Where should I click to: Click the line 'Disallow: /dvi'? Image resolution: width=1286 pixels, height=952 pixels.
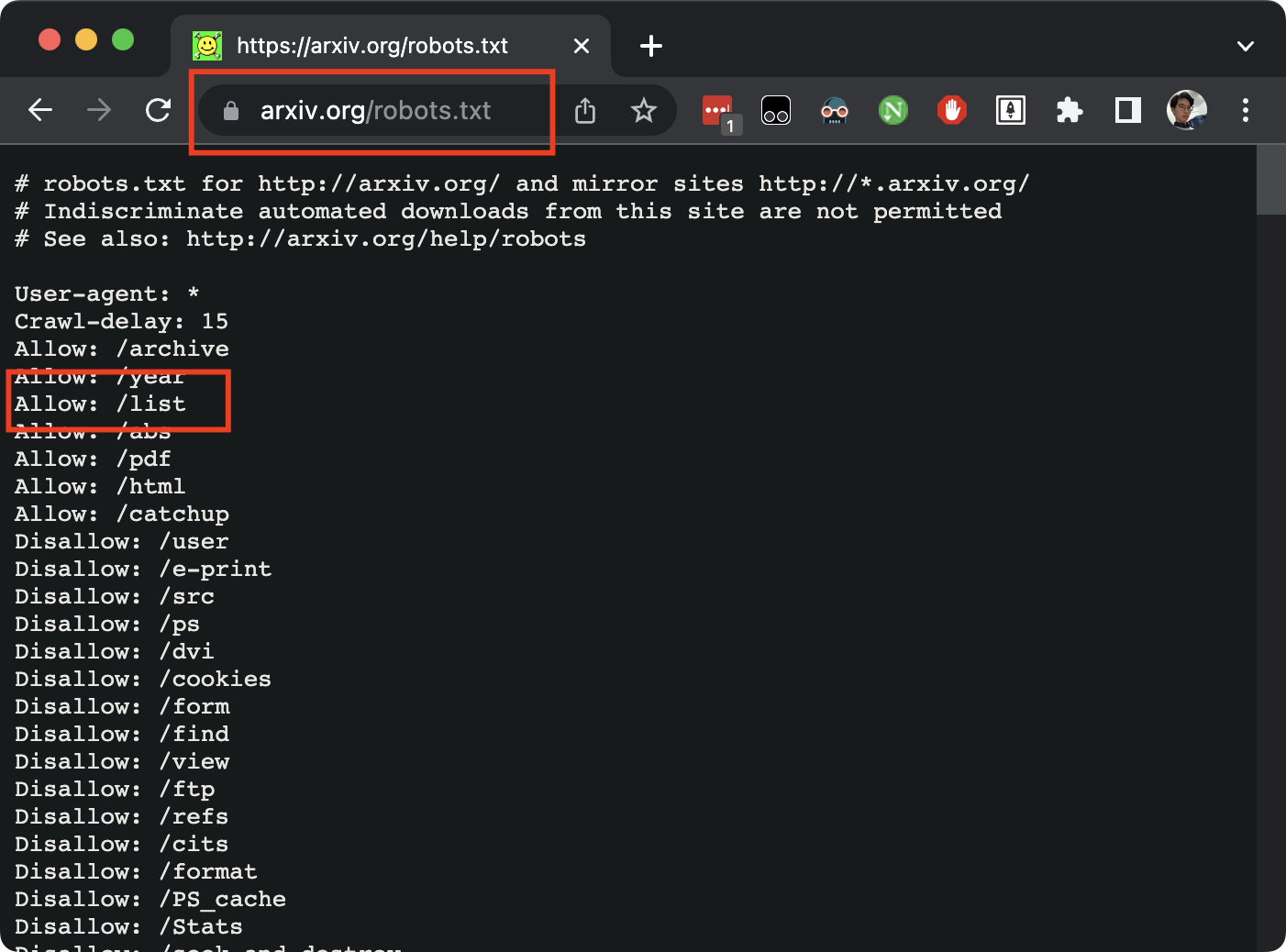tap(115, 652)
